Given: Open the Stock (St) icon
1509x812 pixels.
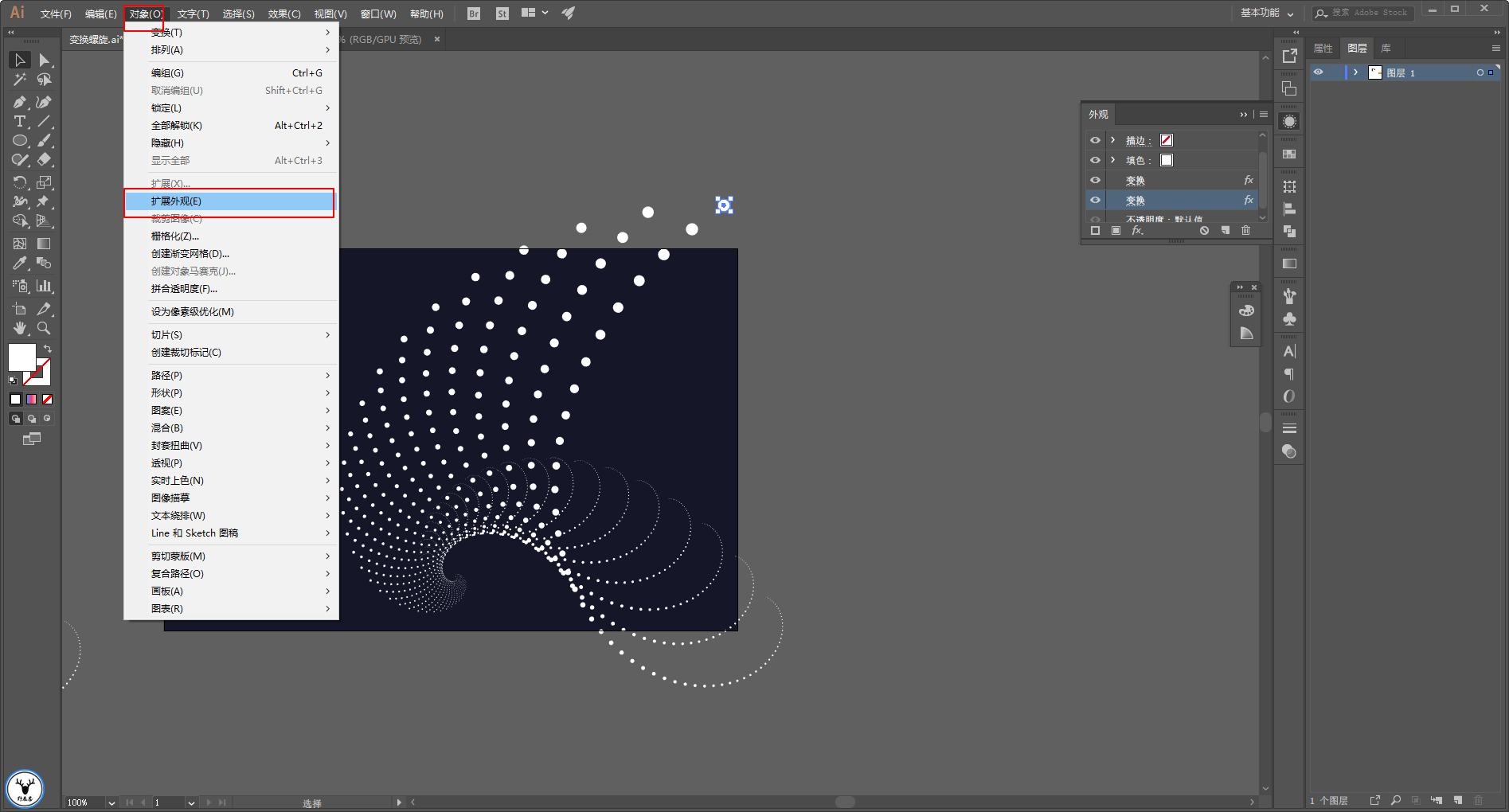Looking at the screenshot, I should pos(502,14).
